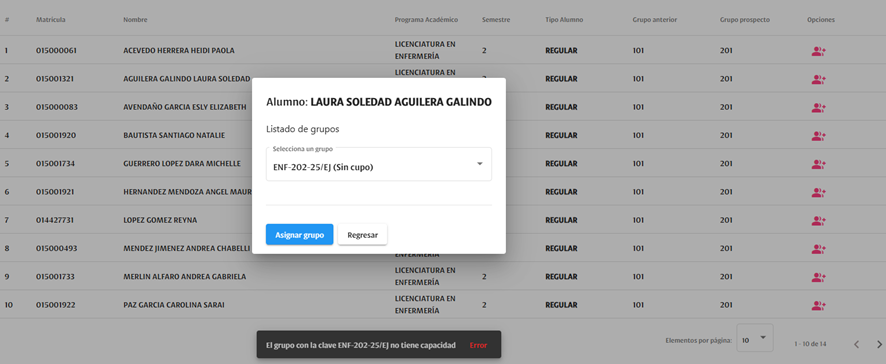This screenshot has width=886, height=364.
Task: Open the Selecciona un grupo dropdown
Action: tap(379, 164)
